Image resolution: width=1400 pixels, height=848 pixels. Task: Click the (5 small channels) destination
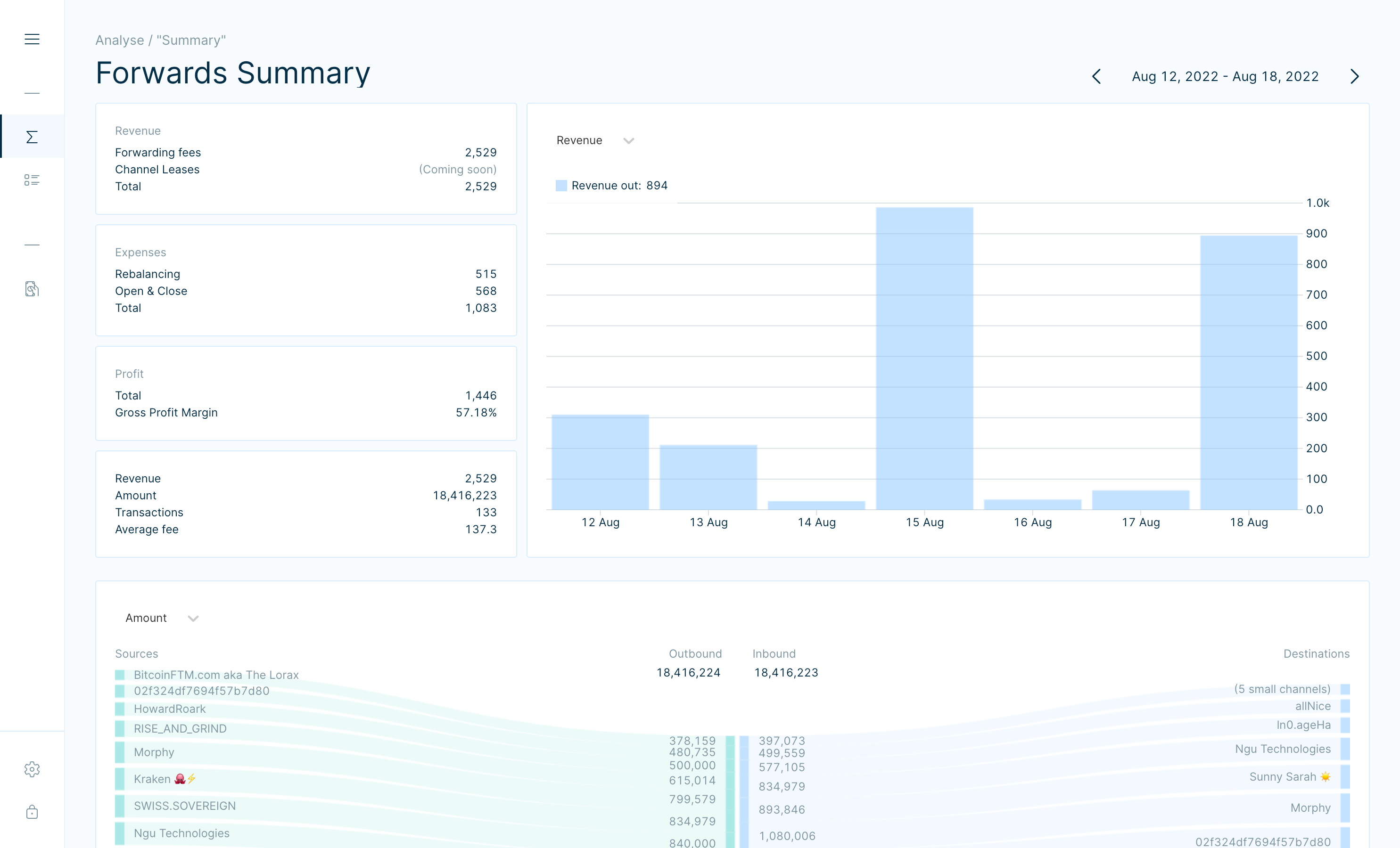click(1282, 689)
